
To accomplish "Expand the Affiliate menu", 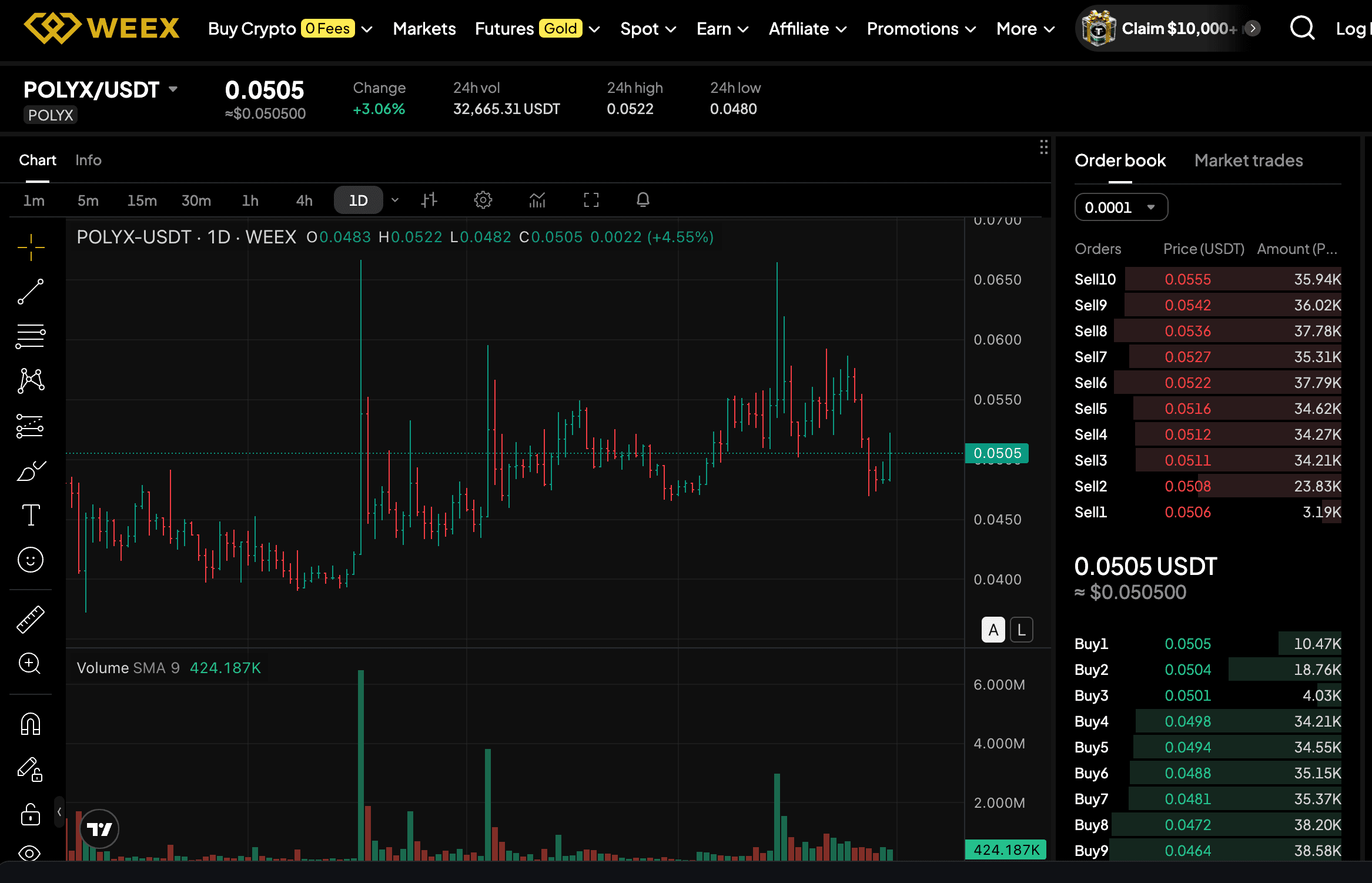I will click(x=808, y=28).
